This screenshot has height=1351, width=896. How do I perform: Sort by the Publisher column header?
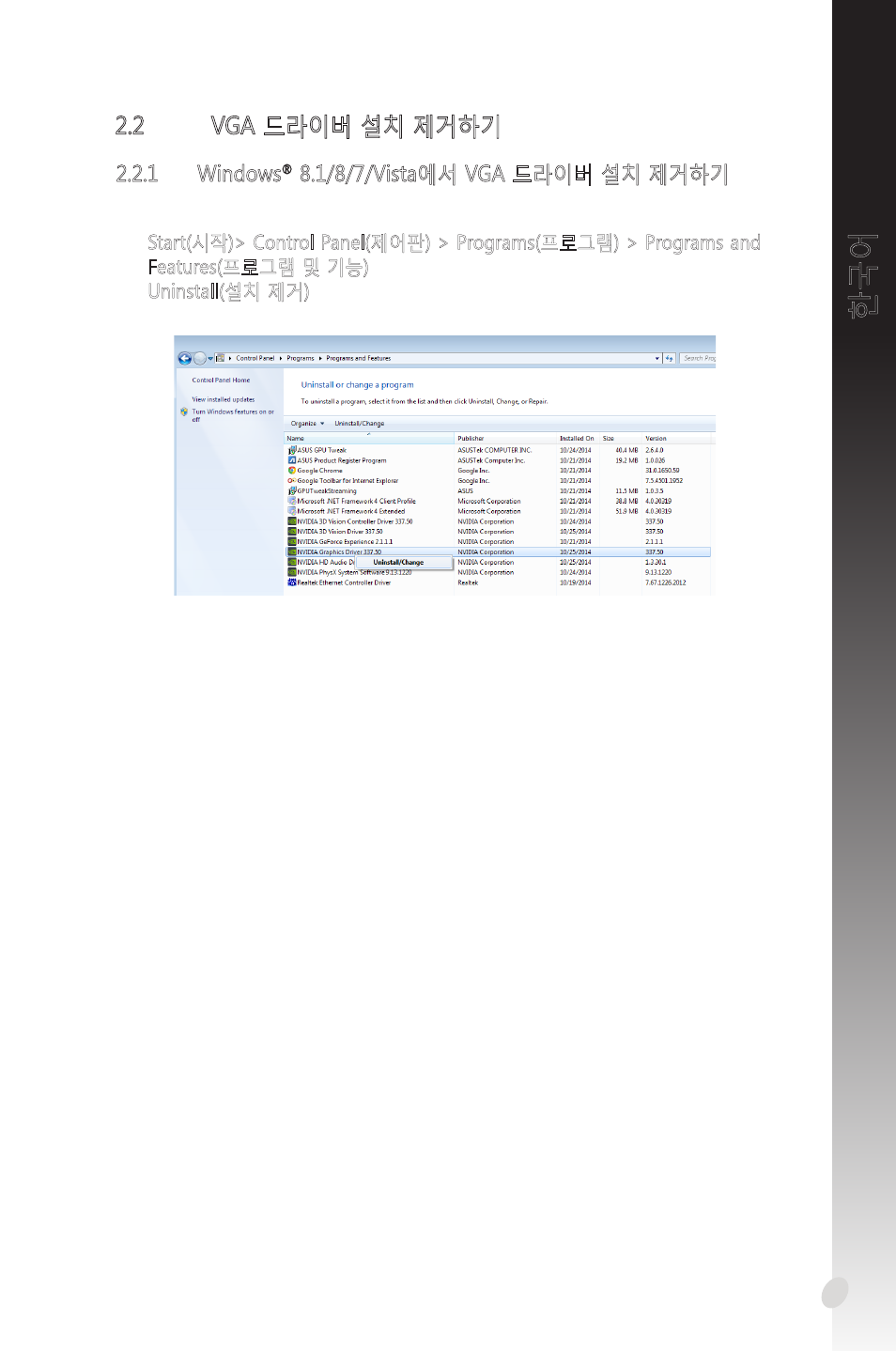pos(506,439)
